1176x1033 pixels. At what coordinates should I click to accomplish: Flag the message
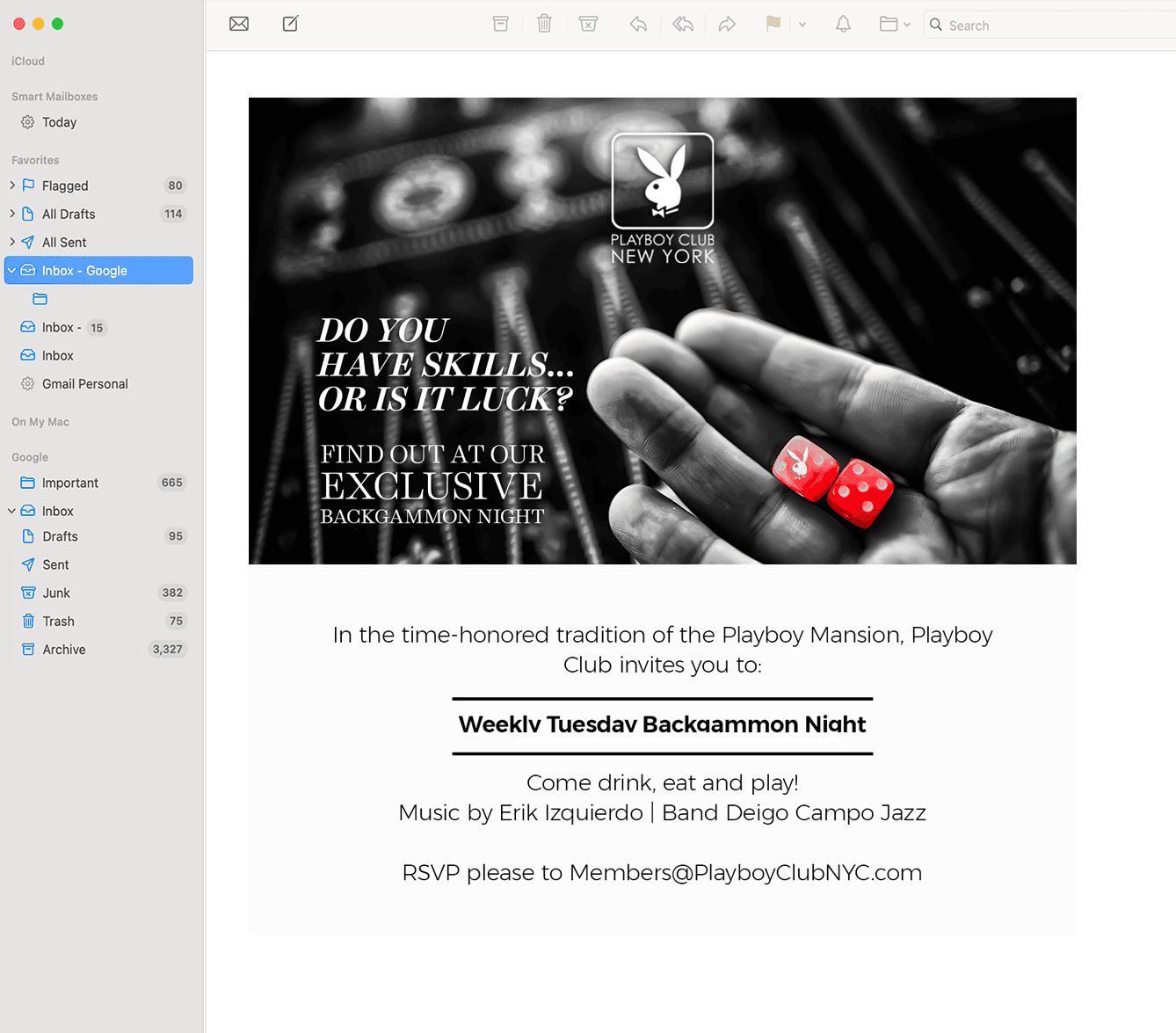pos(773,24)
